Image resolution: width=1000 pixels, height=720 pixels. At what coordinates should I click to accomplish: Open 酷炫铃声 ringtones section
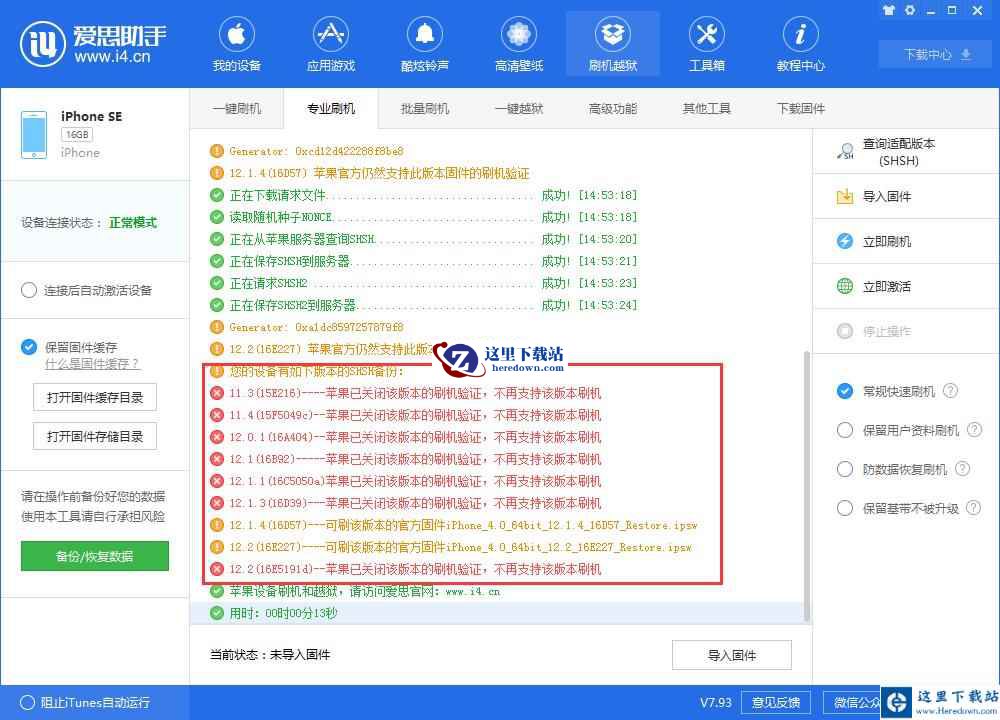click(425, 44)
